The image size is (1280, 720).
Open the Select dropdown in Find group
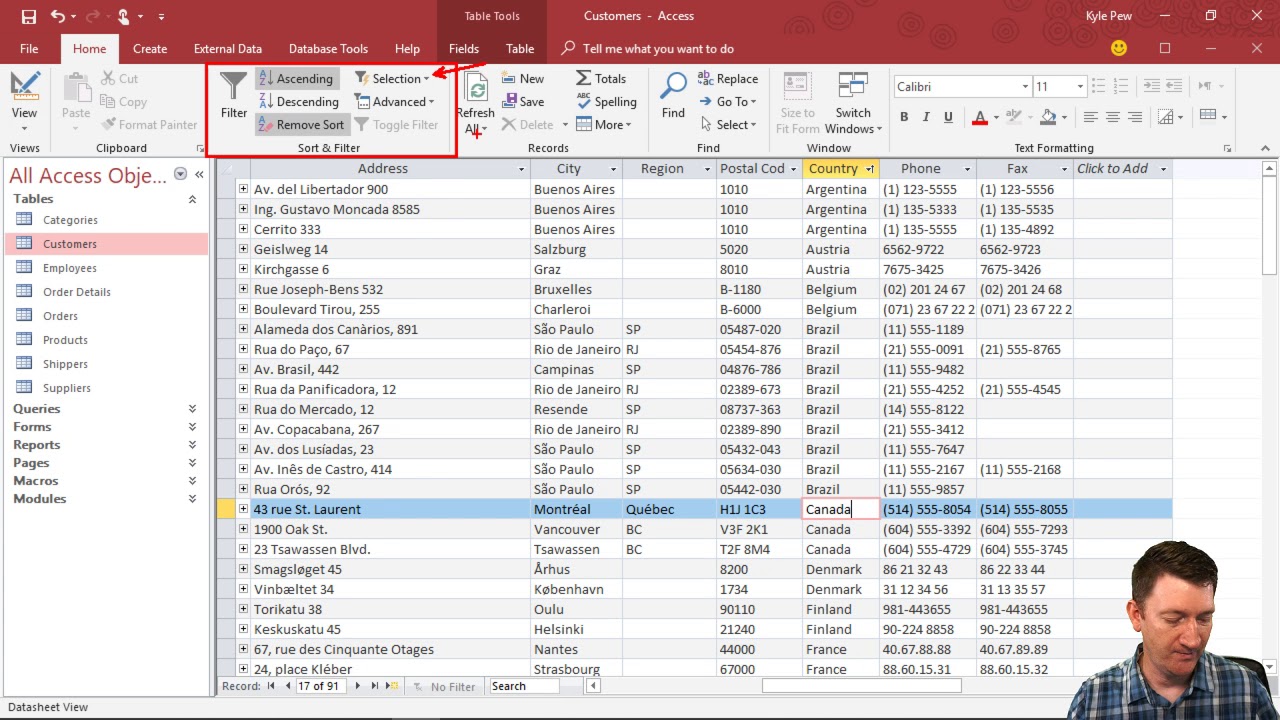tap(728, 125)
